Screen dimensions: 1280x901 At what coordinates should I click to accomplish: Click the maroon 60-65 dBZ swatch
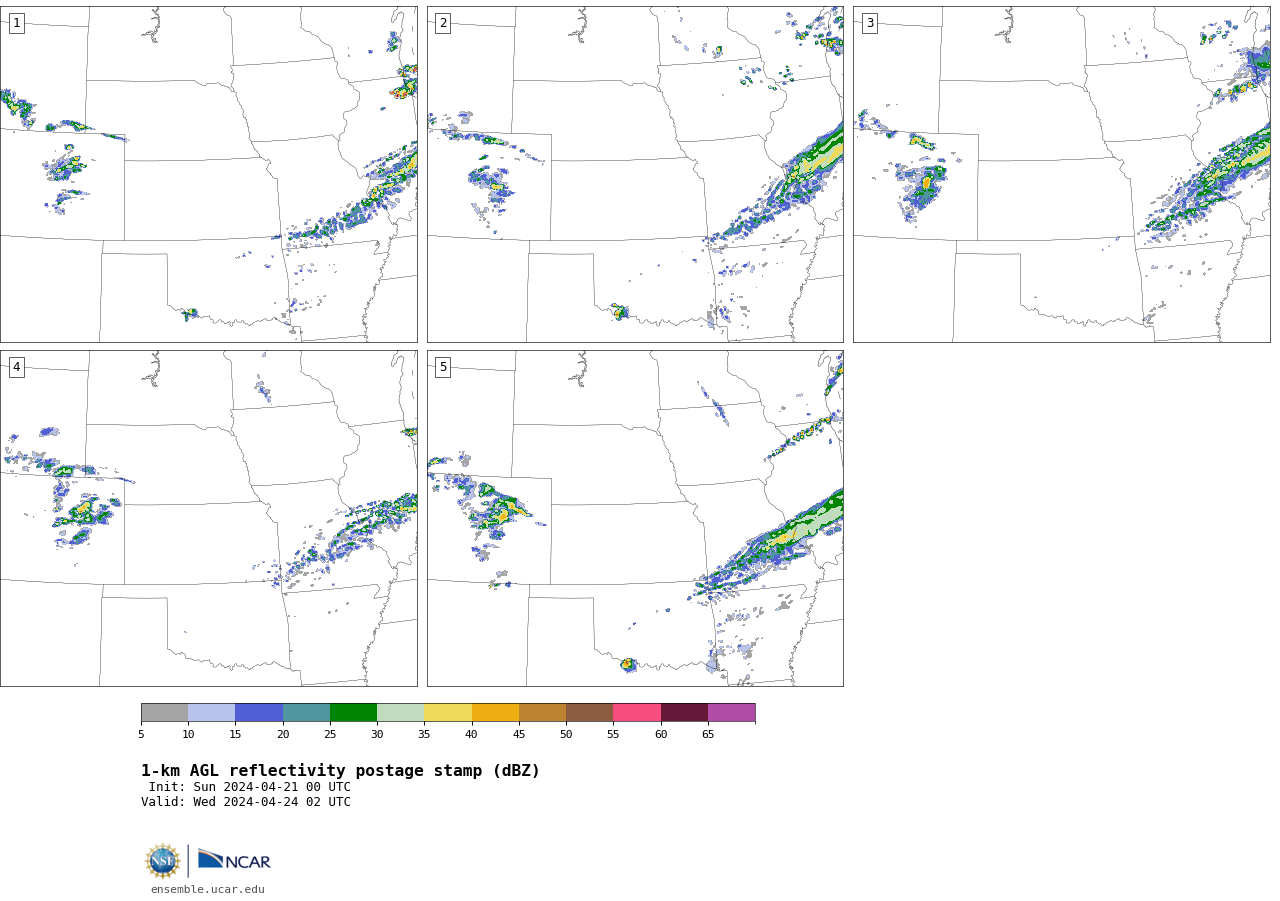tap(684, 712)
